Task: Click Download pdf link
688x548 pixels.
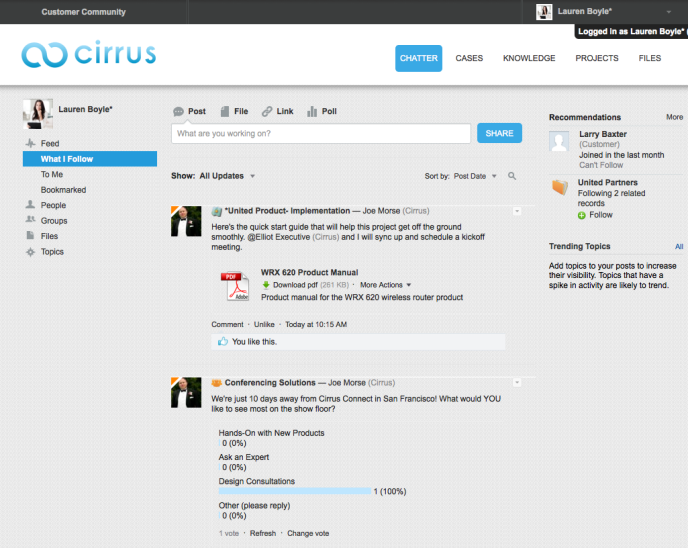Action: (x=295, y=285)
